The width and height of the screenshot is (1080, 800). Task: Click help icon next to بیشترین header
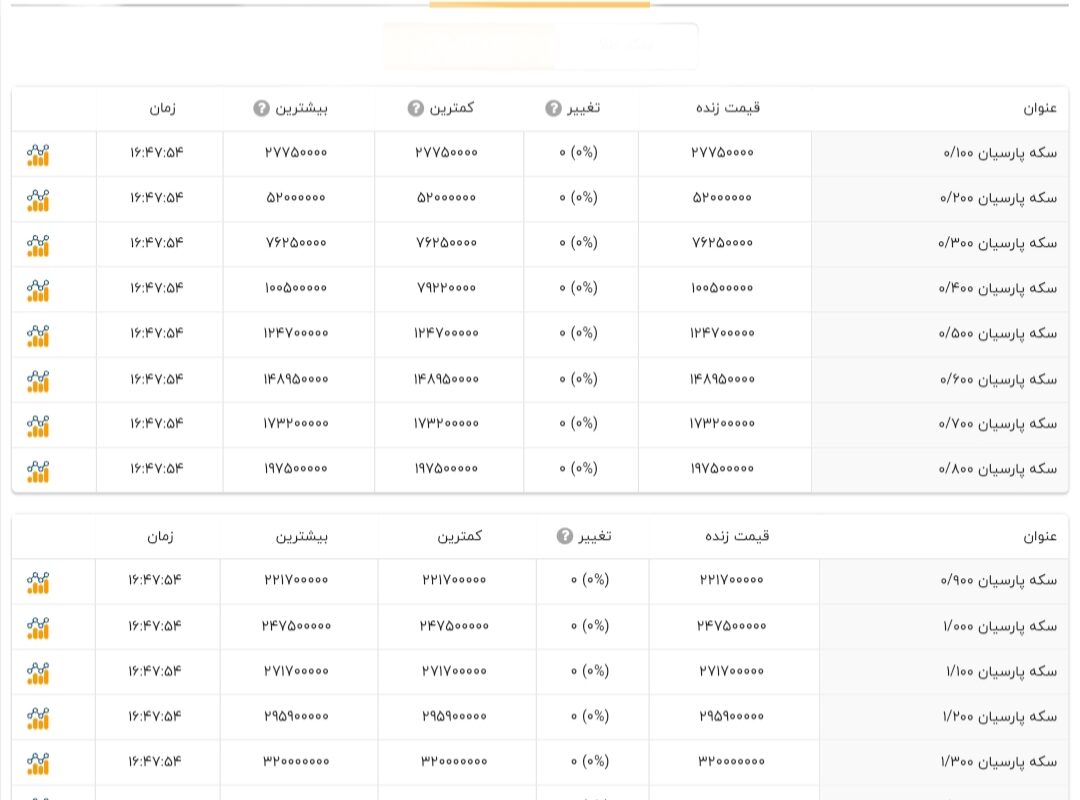pos(261,108)
